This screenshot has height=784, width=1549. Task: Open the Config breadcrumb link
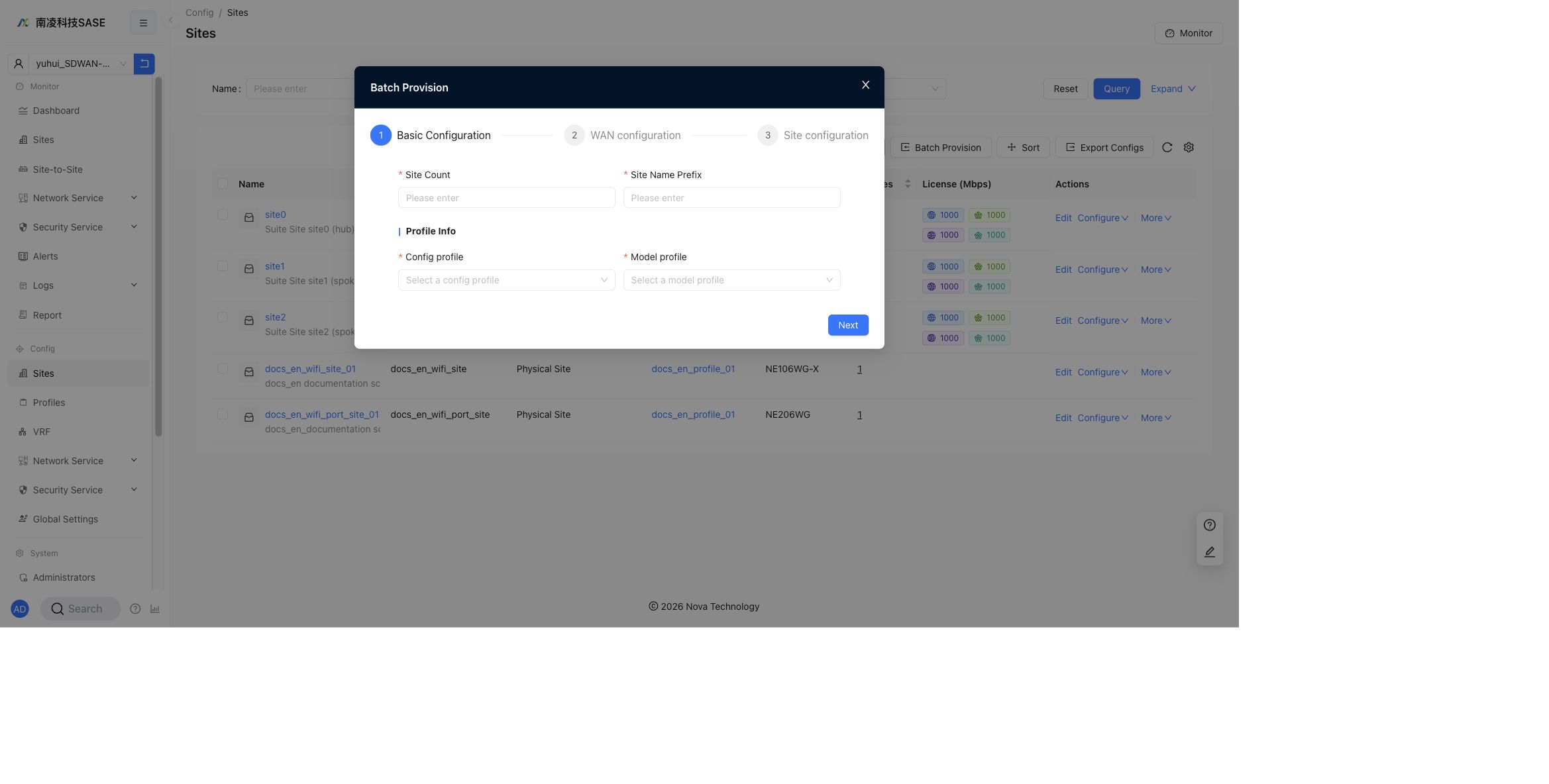199,13
